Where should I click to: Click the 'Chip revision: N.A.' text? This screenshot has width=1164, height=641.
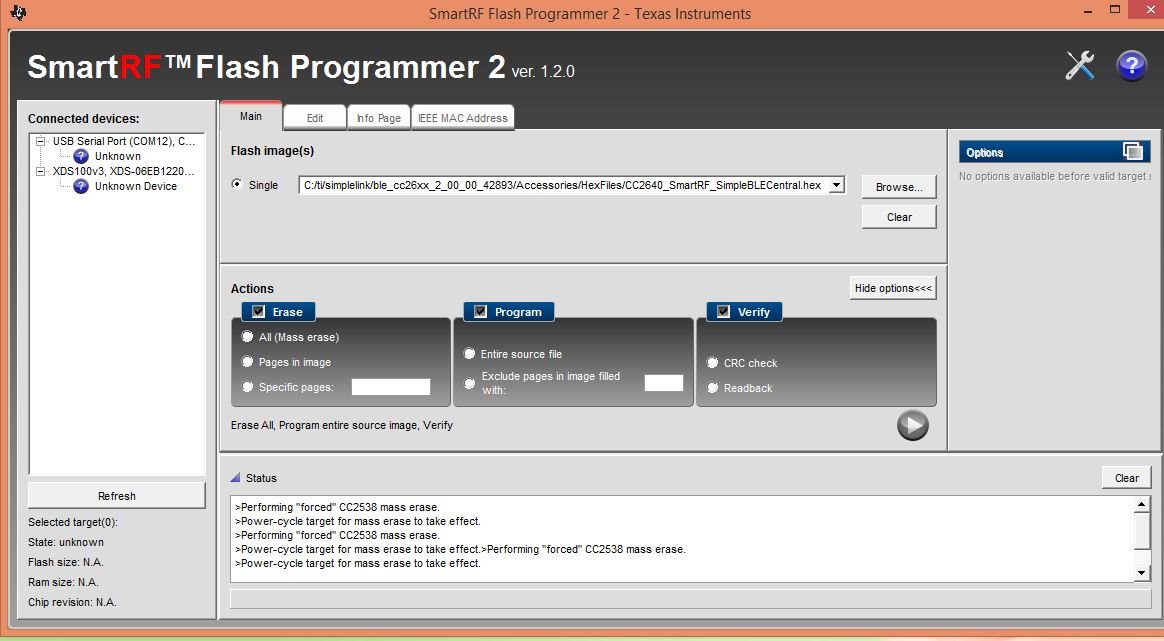pos(72,602)
